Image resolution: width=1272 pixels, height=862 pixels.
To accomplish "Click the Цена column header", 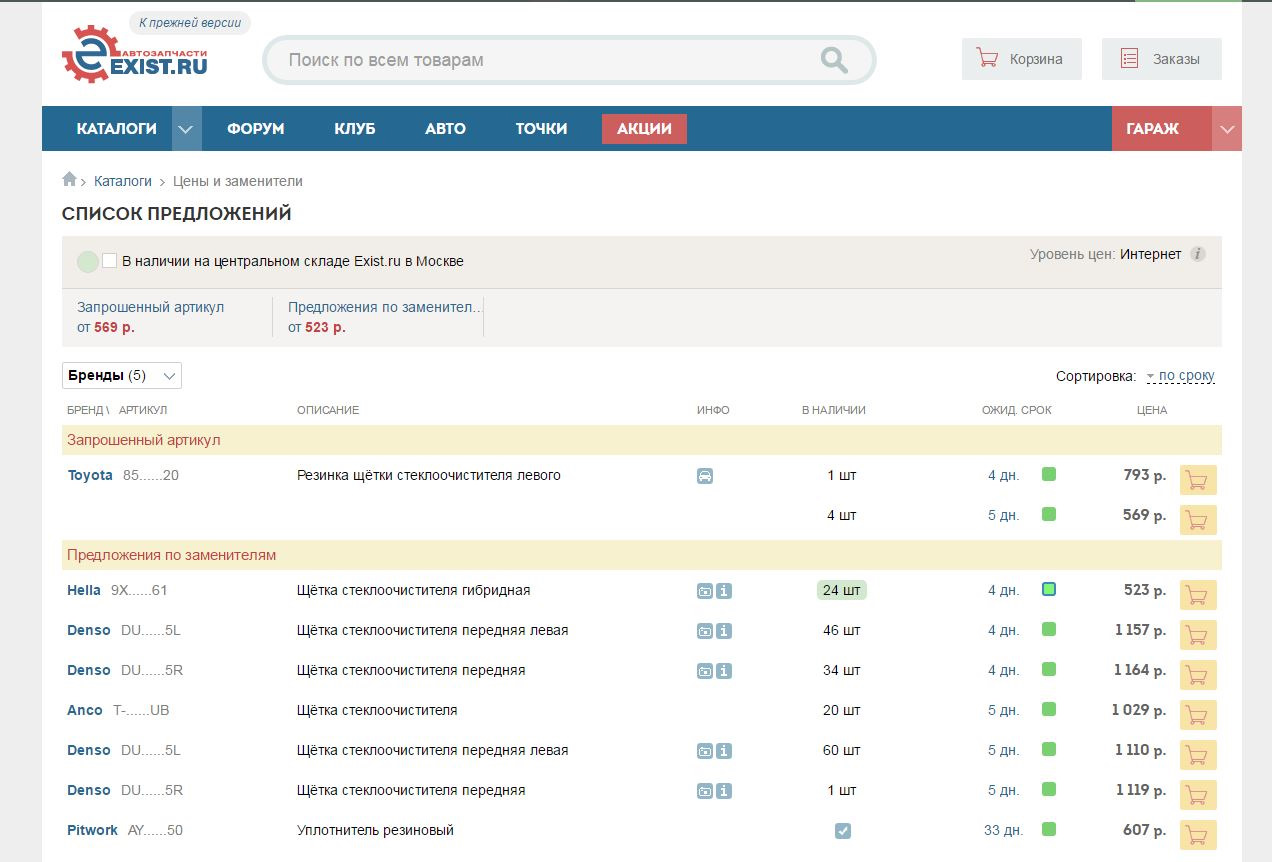I will [x=1152, y=410].
